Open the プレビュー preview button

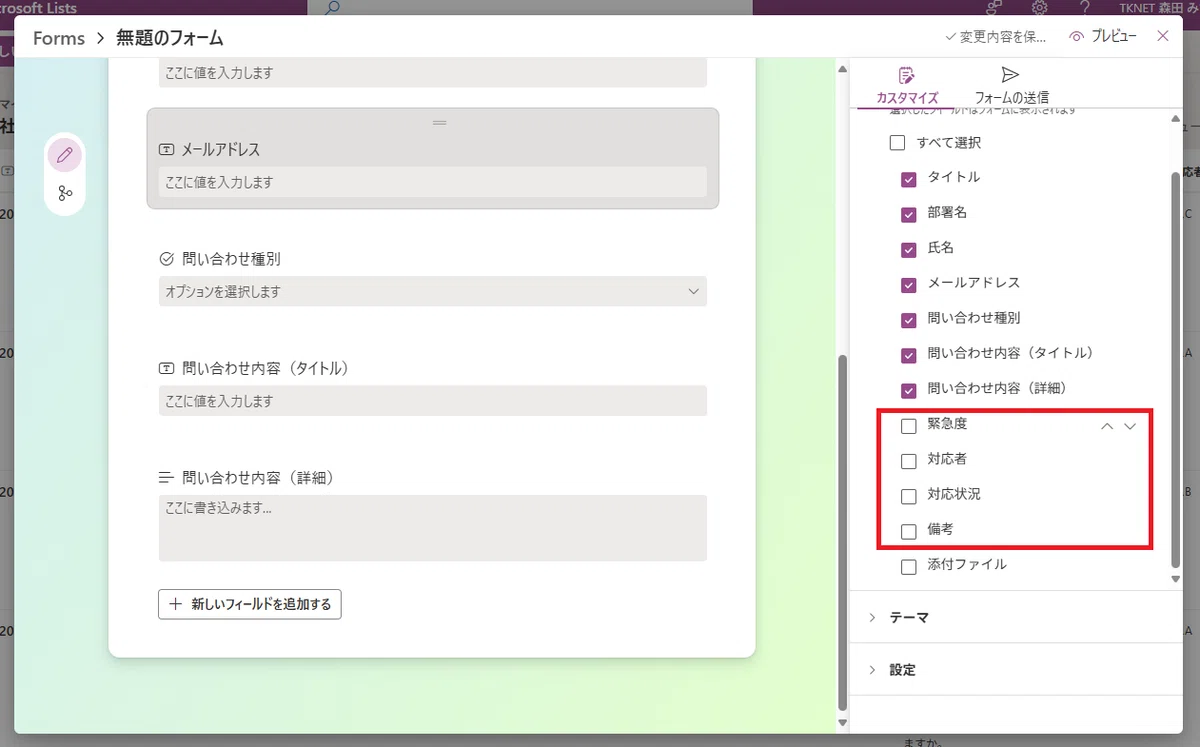coord(1102,36)
